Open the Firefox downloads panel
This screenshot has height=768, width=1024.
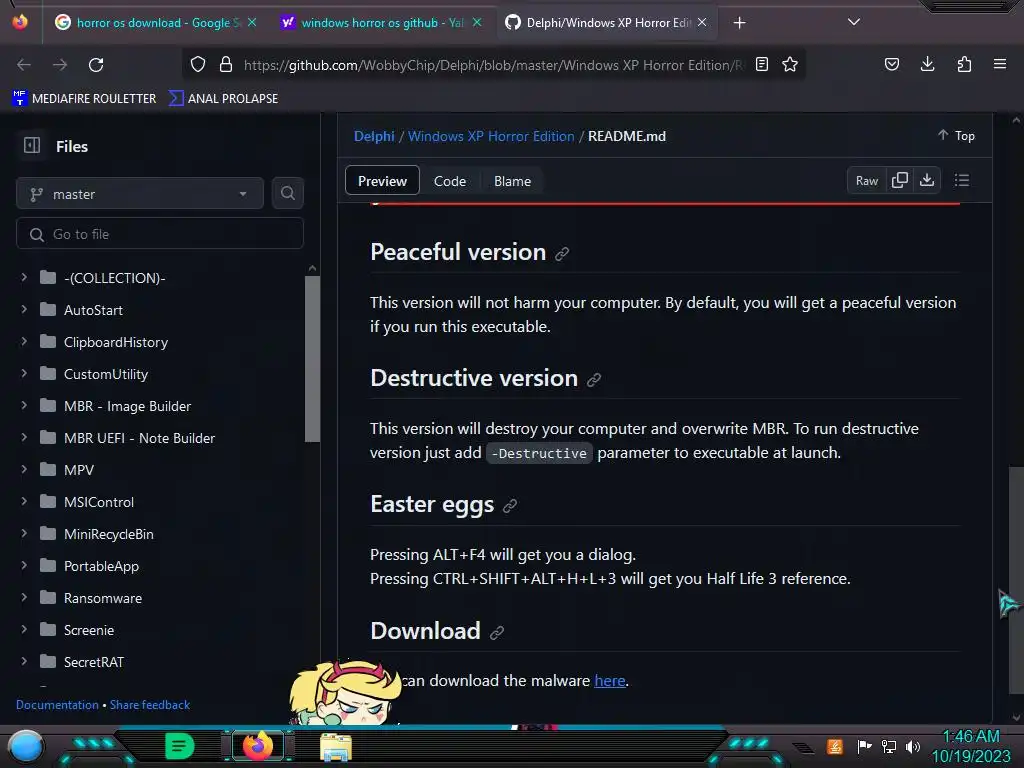coord(927,64)
